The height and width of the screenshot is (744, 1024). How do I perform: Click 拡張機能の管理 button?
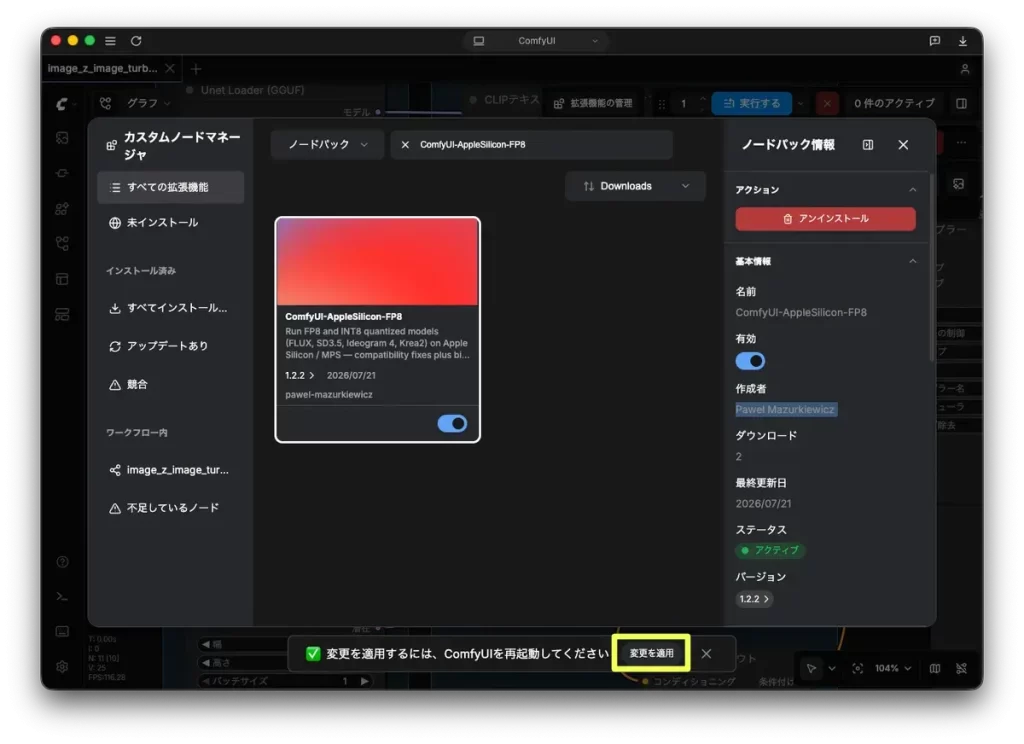point(593,103)
